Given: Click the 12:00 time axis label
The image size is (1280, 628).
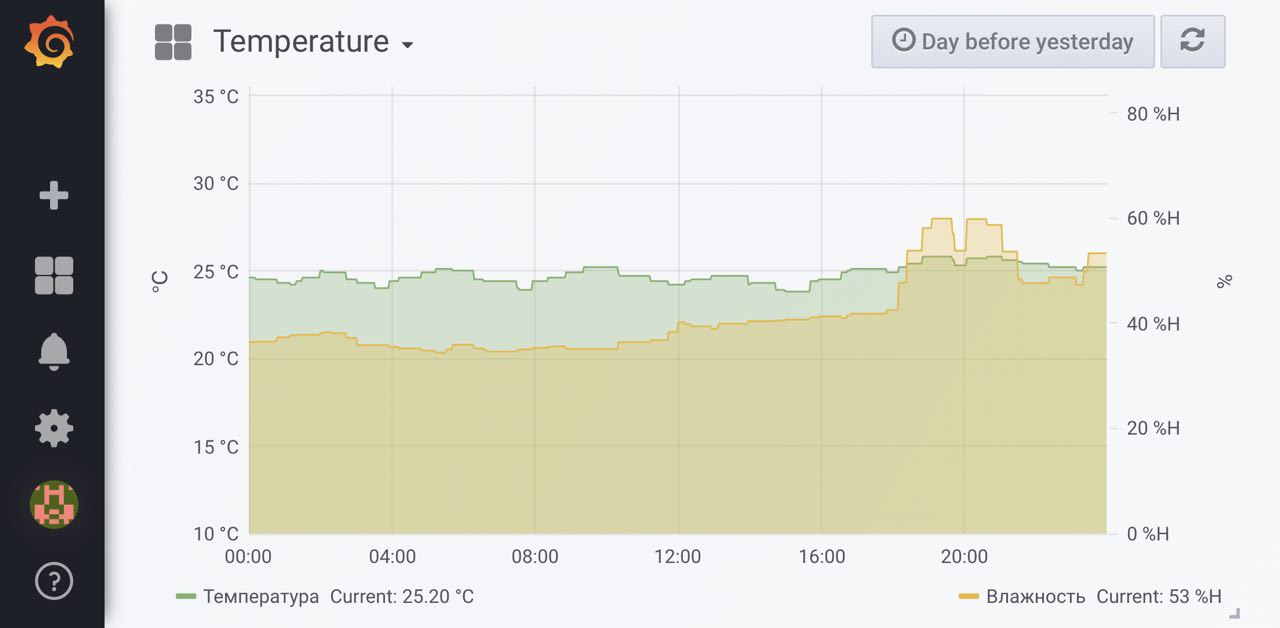Looking at the screenshot, I should click(678, 557).
